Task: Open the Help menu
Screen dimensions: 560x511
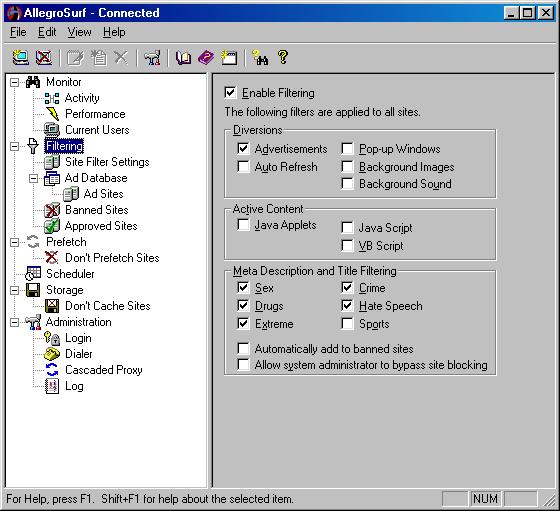Action: coord(114,32)
